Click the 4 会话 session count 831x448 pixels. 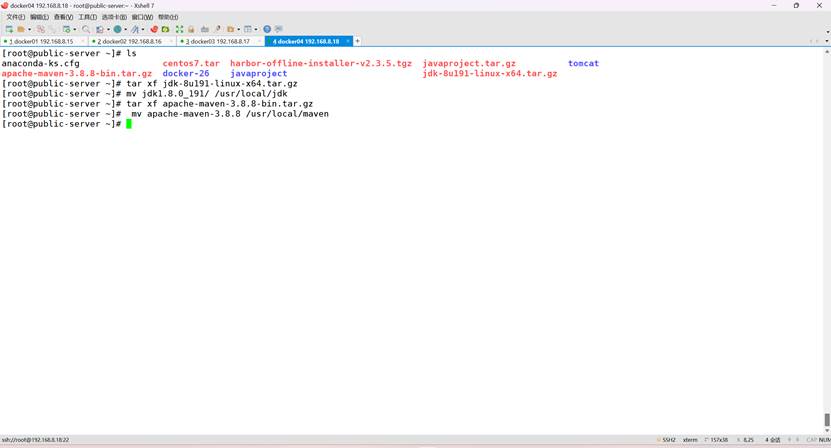click(772, 440)
